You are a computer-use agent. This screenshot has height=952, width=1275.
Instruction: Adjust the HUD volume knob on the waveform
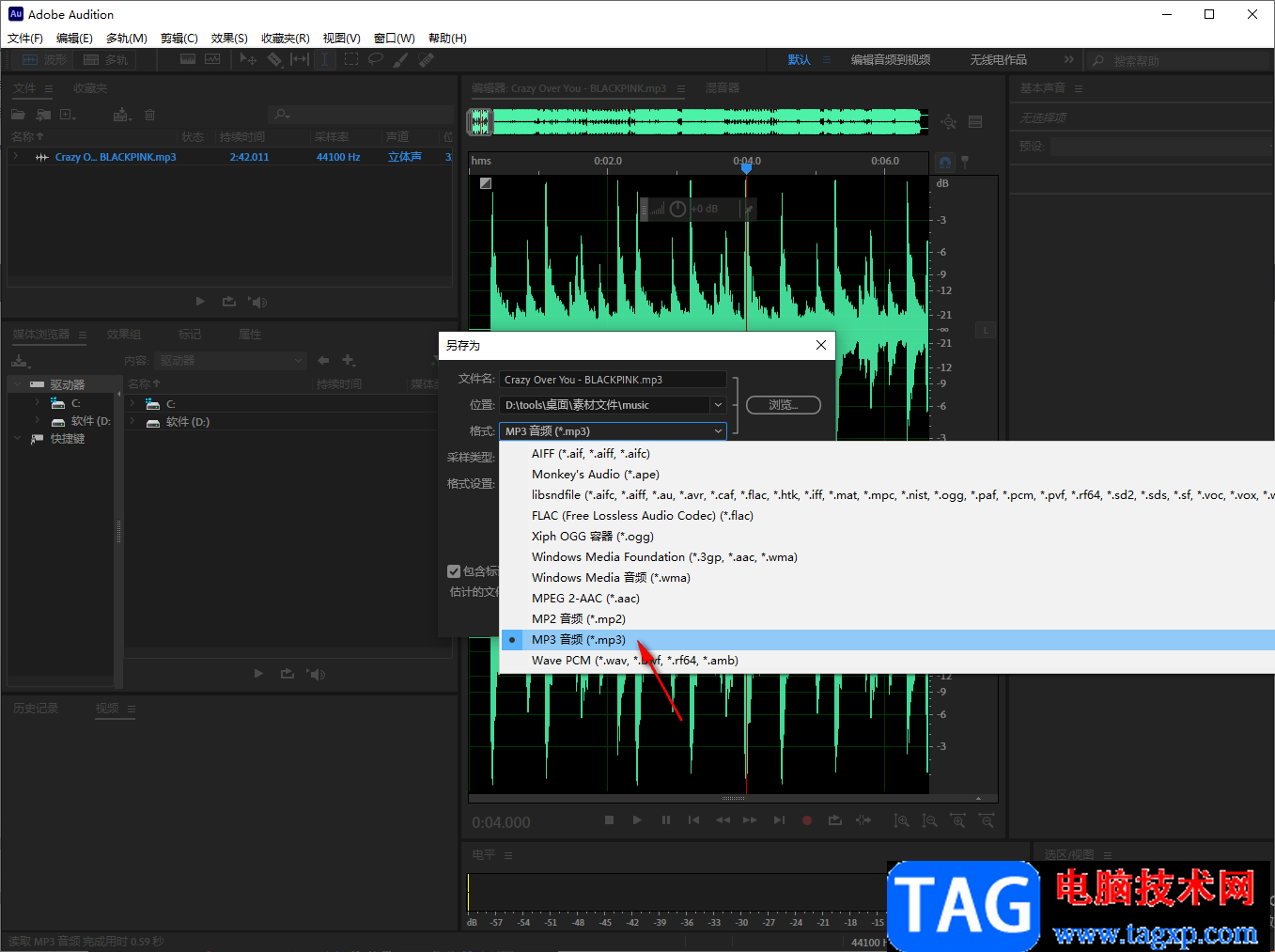pos(677,209)
